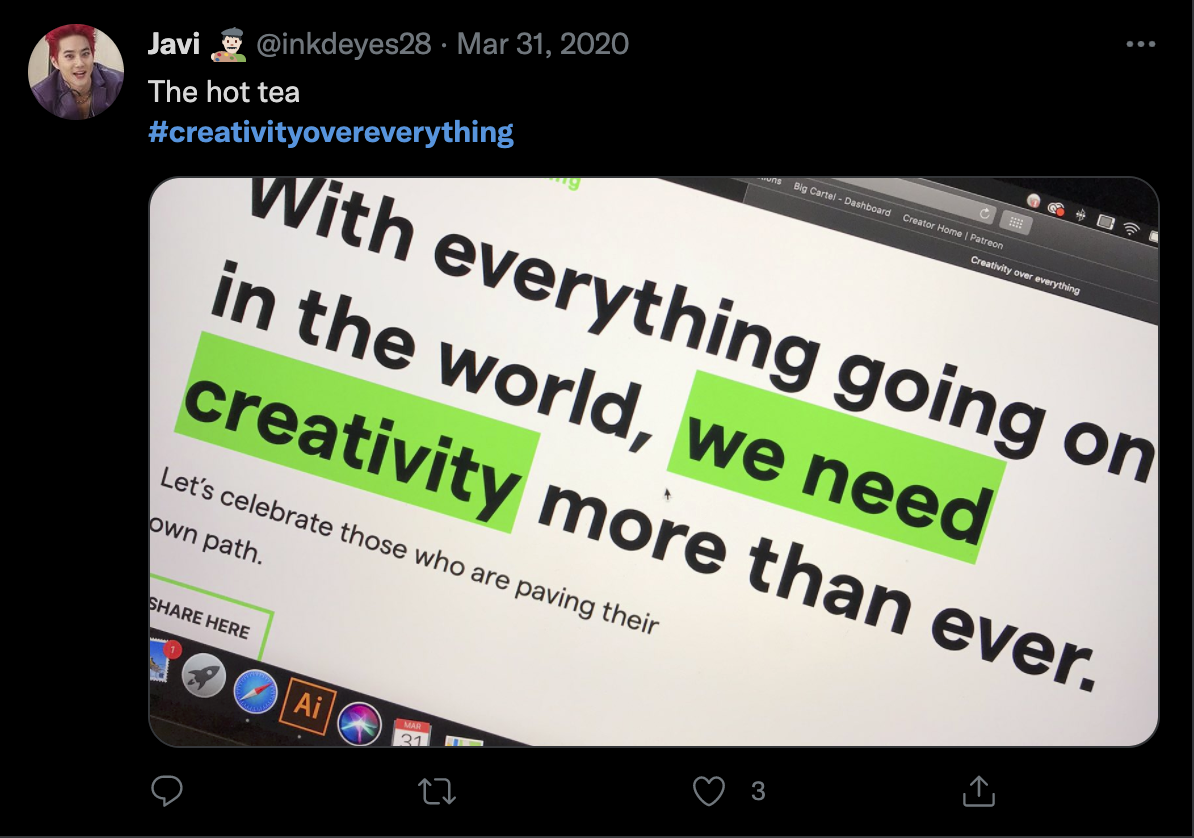
Task: Click the Adobe Illustrator dock icon
Action: (x=307, y=705)
